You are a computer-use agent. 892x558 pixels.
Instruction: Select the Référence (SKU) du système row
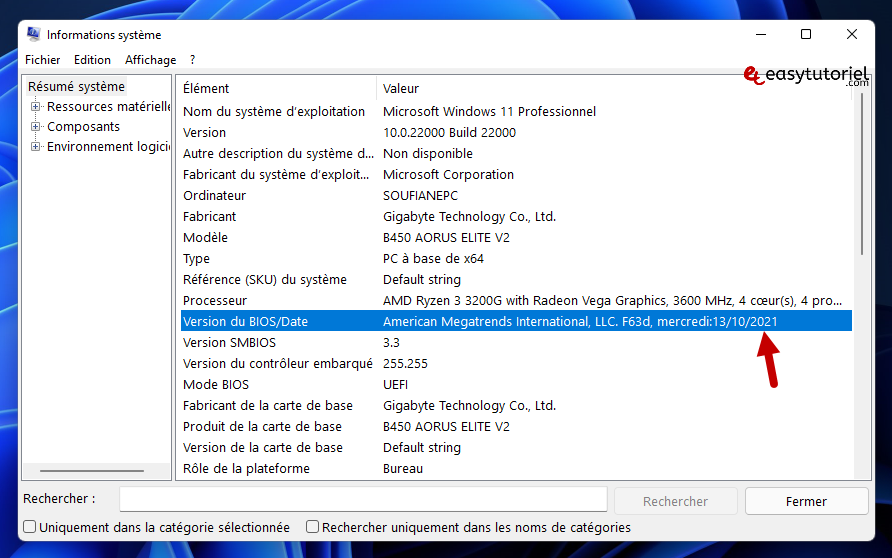516,280
